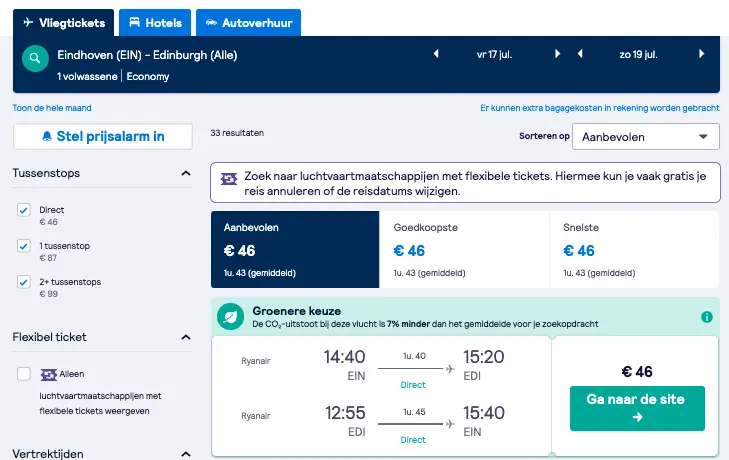Click the info icon on Groenere keuze
This screenshot has height=460, width=729.
point(707,317)
